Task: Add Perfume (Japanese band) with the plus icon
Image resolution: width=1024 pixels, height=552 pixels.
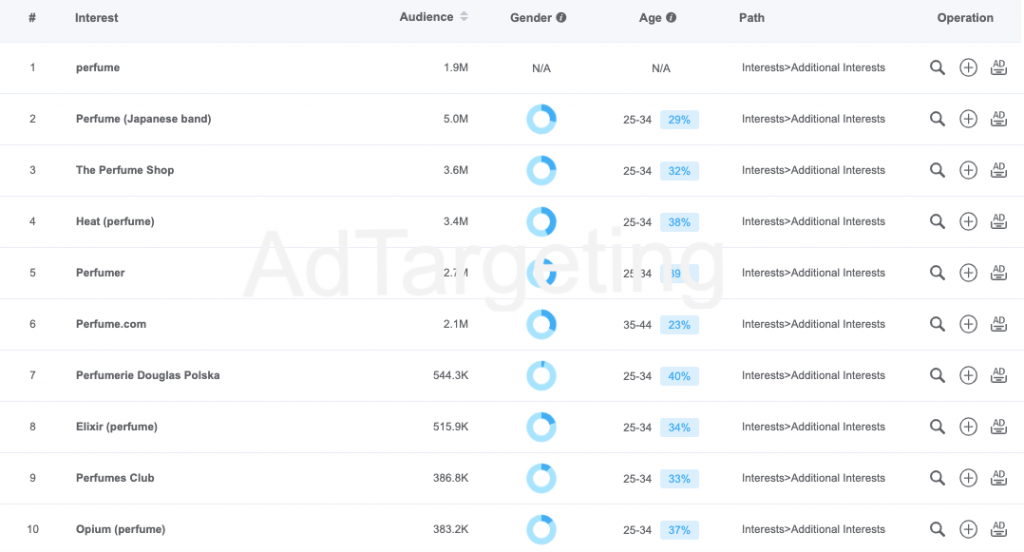Action: (968, 119)
